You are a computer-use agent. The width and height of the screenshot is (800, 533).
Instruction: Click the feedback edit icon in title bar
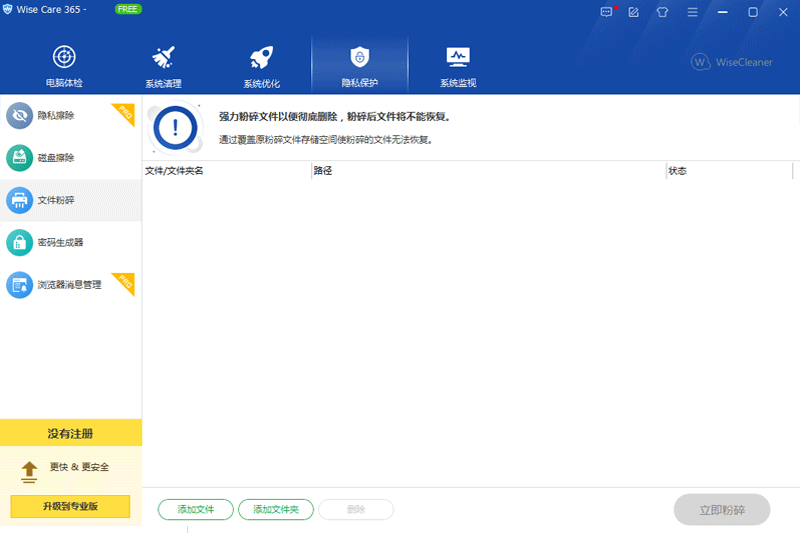click(x=633, y=12)
